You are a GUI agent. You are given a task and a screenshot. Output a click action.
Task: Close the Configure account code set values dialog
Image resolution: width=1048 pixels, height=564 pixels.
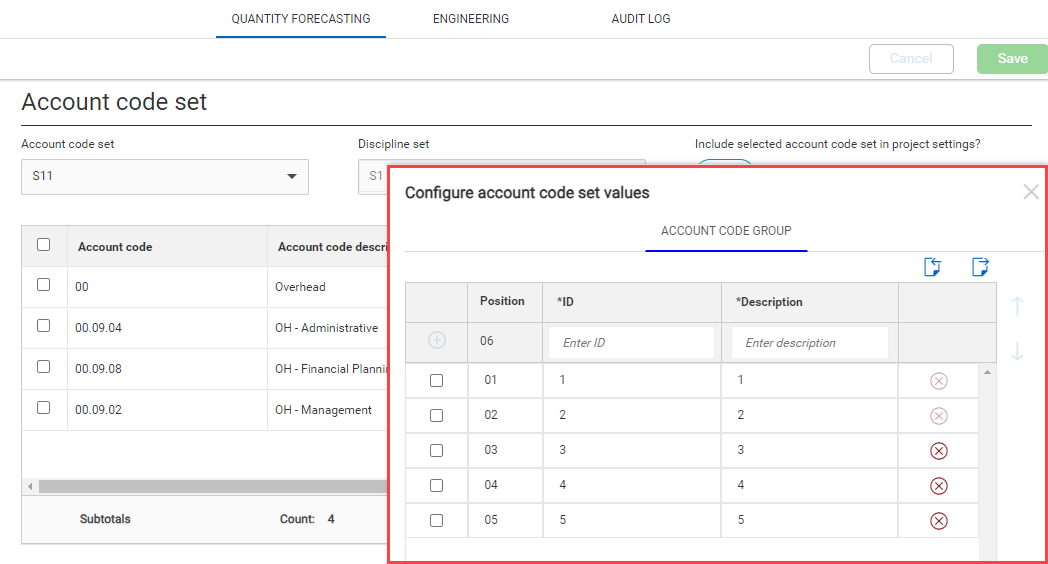point(1031,192)
